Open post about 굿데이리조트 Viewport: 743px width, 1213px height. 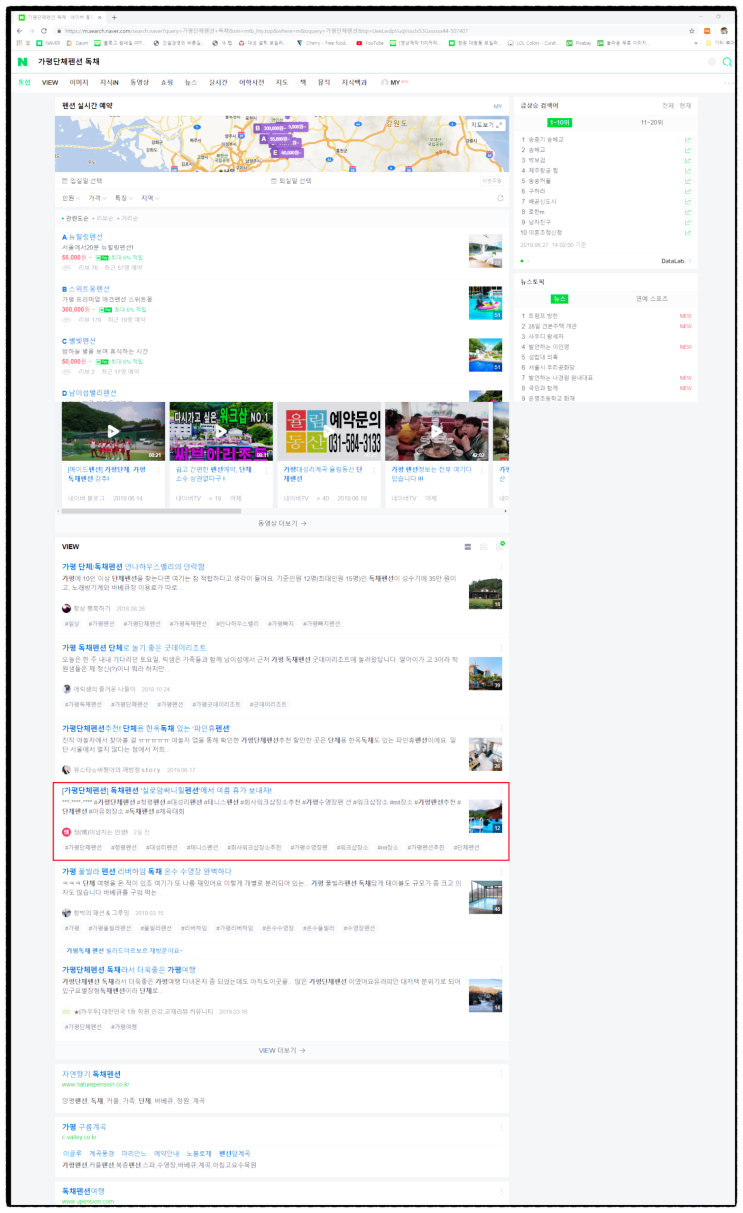(134, 648)
